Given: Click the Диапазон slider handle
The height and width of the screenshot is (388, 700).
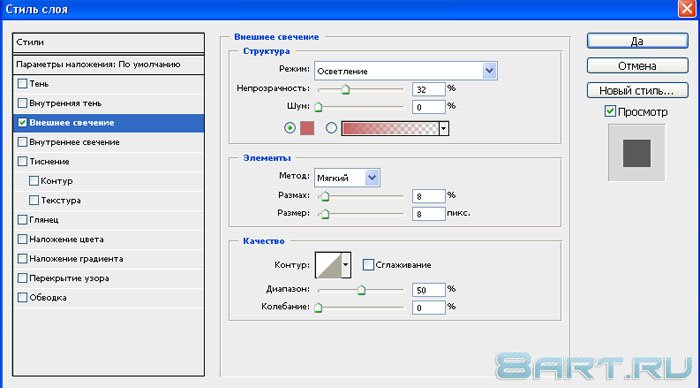Looking at the screenshot, I should tap(361, 290).
